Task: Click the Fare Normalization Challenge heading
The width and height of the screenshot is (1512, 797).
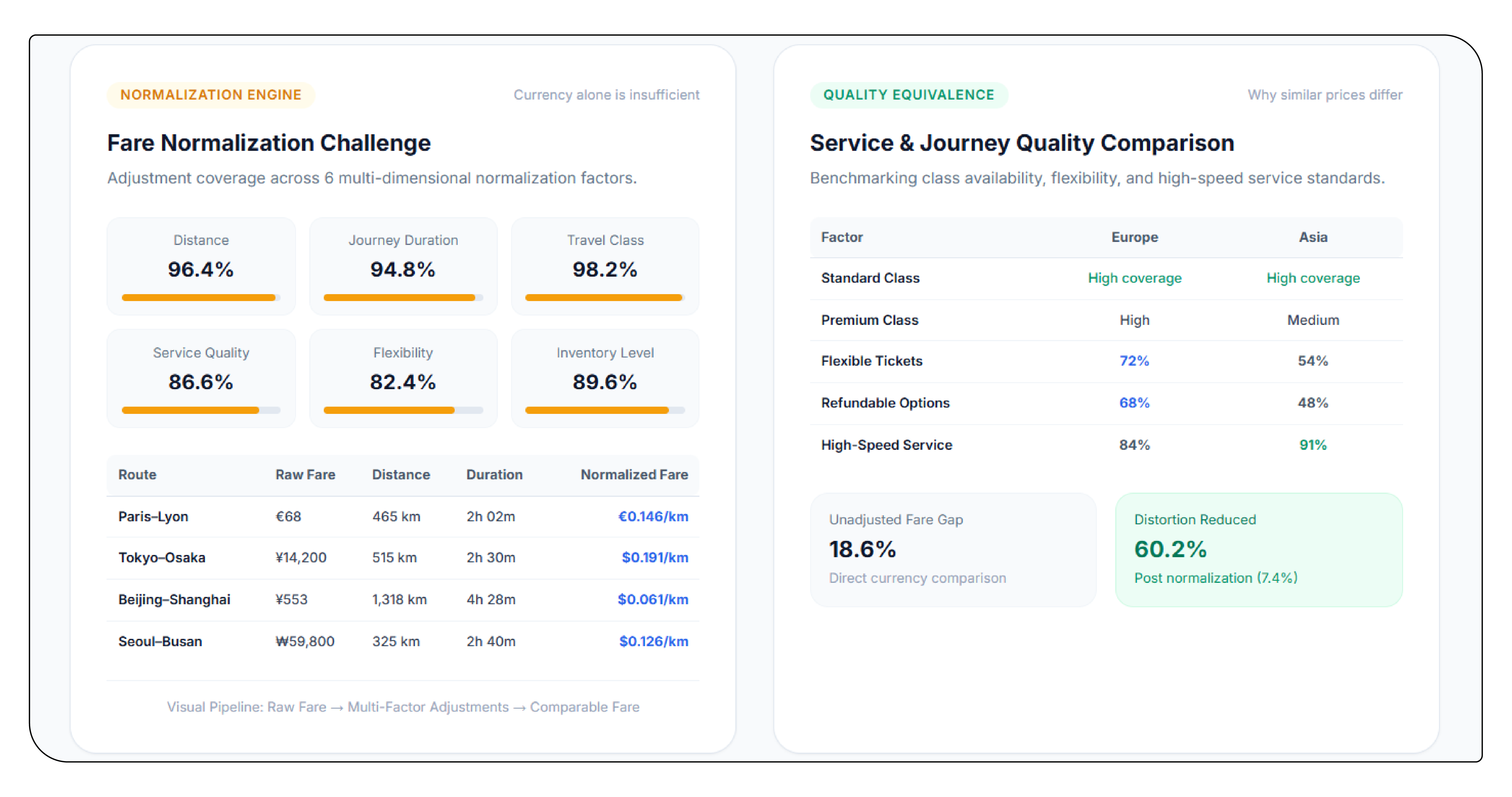Action: point(269,143)
